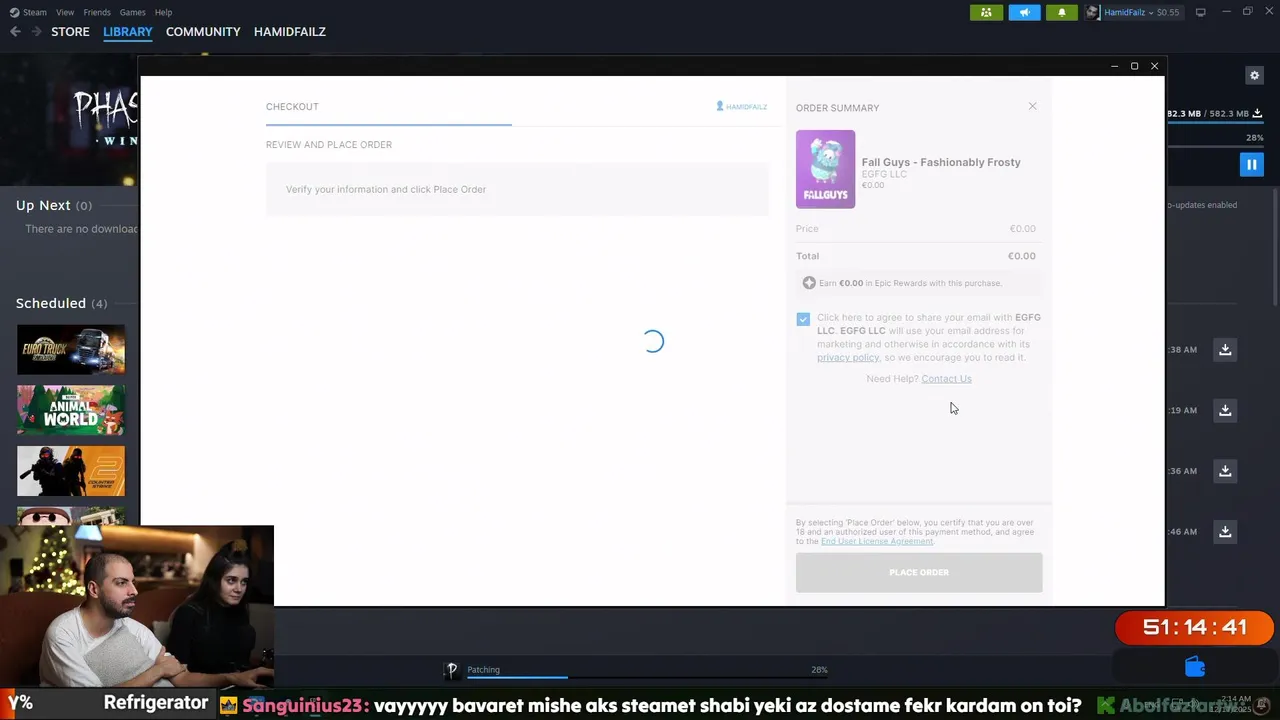Click the Big Picture mode monitor icon
The height and width of the screenshot is (720, 1280).
[x=1201, y=12]
